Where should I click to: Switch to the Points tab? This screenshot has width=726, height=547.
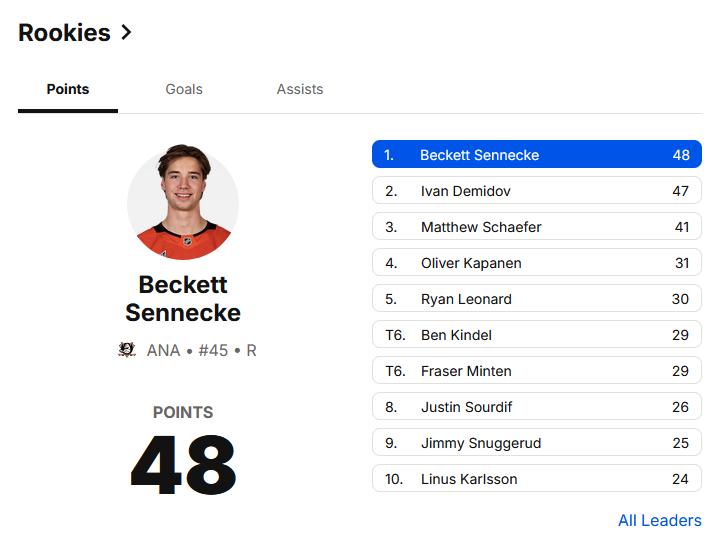coord(68,89)
